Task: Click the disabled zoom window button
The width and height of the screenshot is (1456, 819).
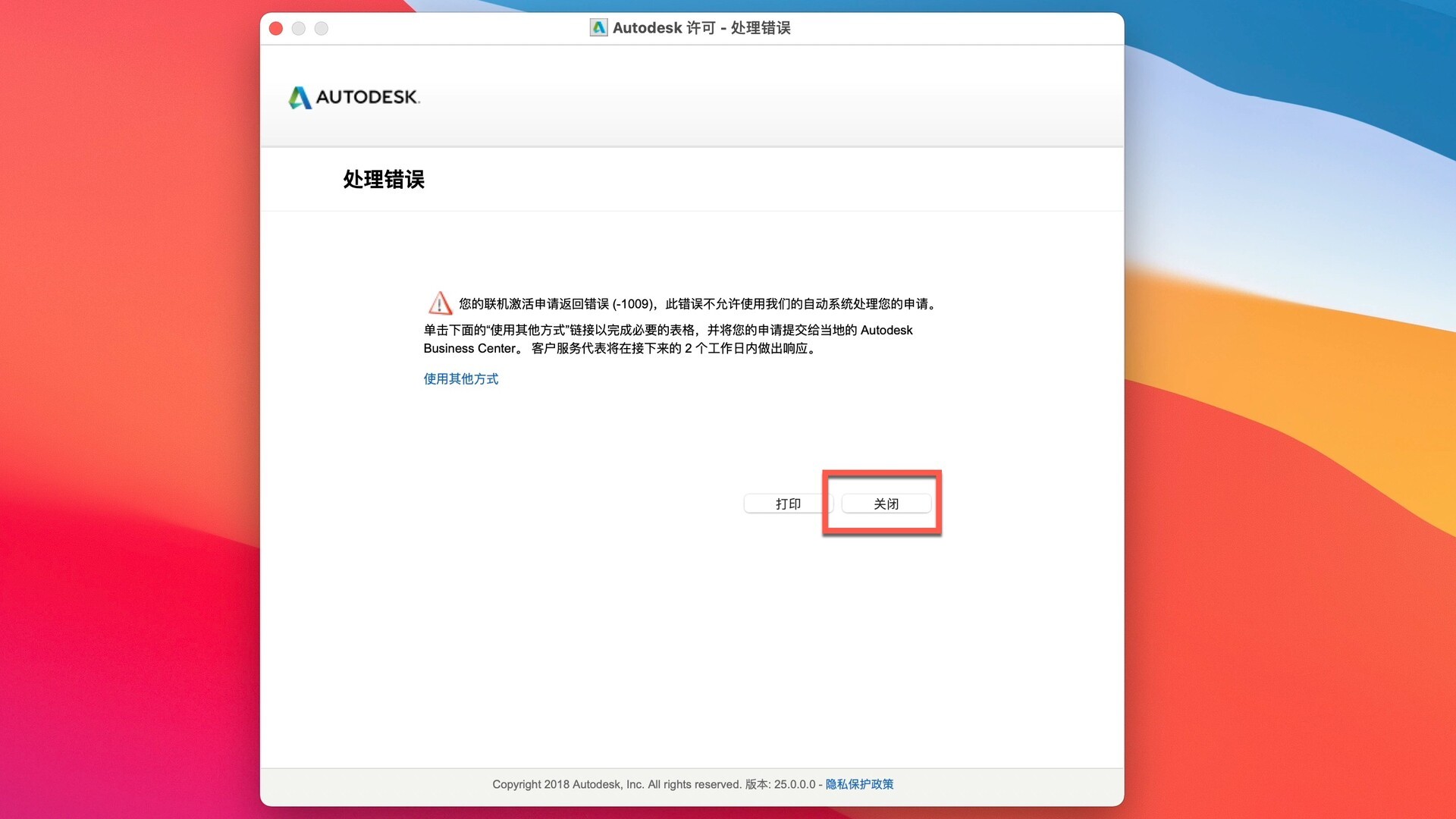Action: pyautogui.click(x=322, y=29)
